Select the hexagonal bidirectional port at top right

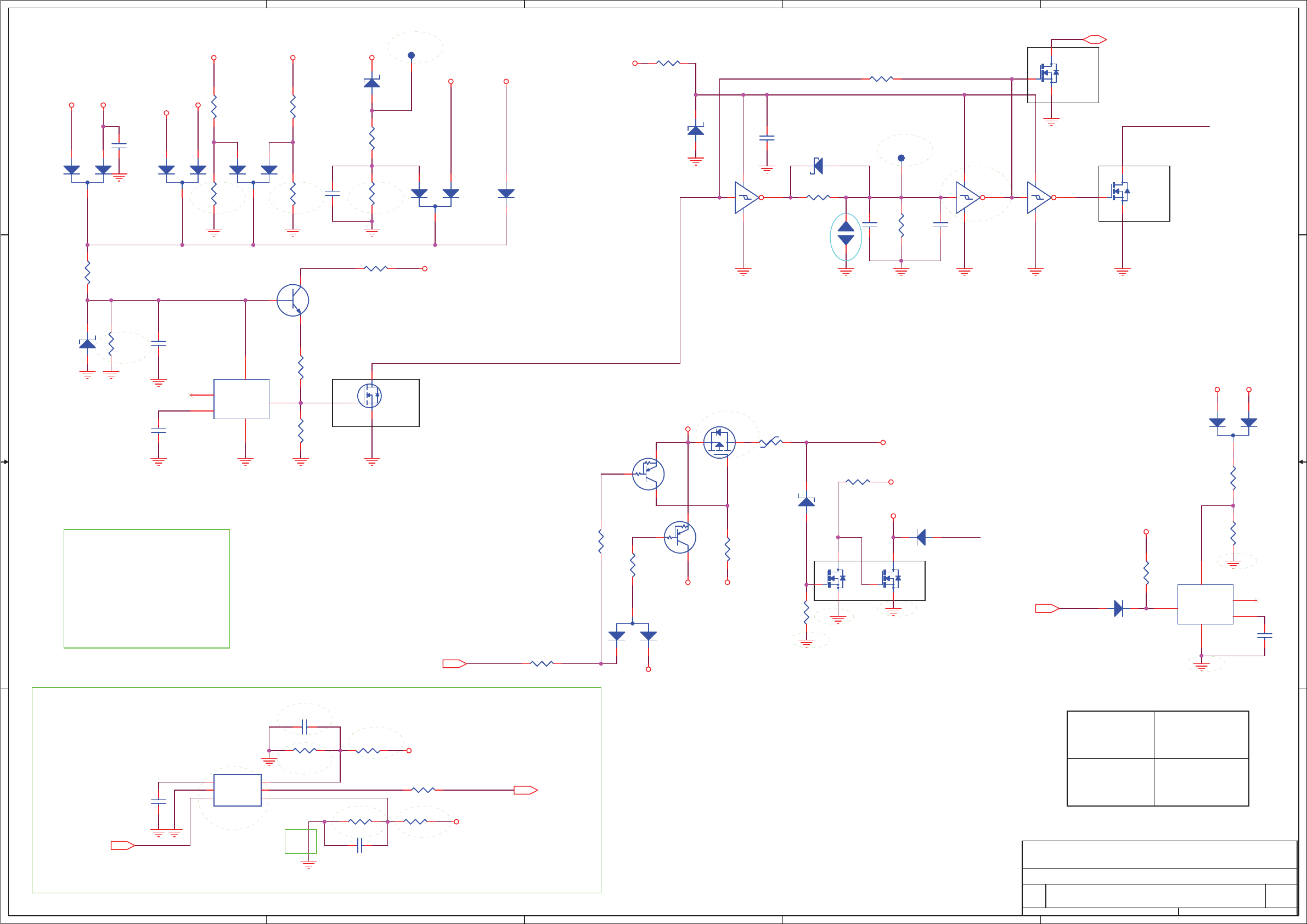[x=1094, y=40]
